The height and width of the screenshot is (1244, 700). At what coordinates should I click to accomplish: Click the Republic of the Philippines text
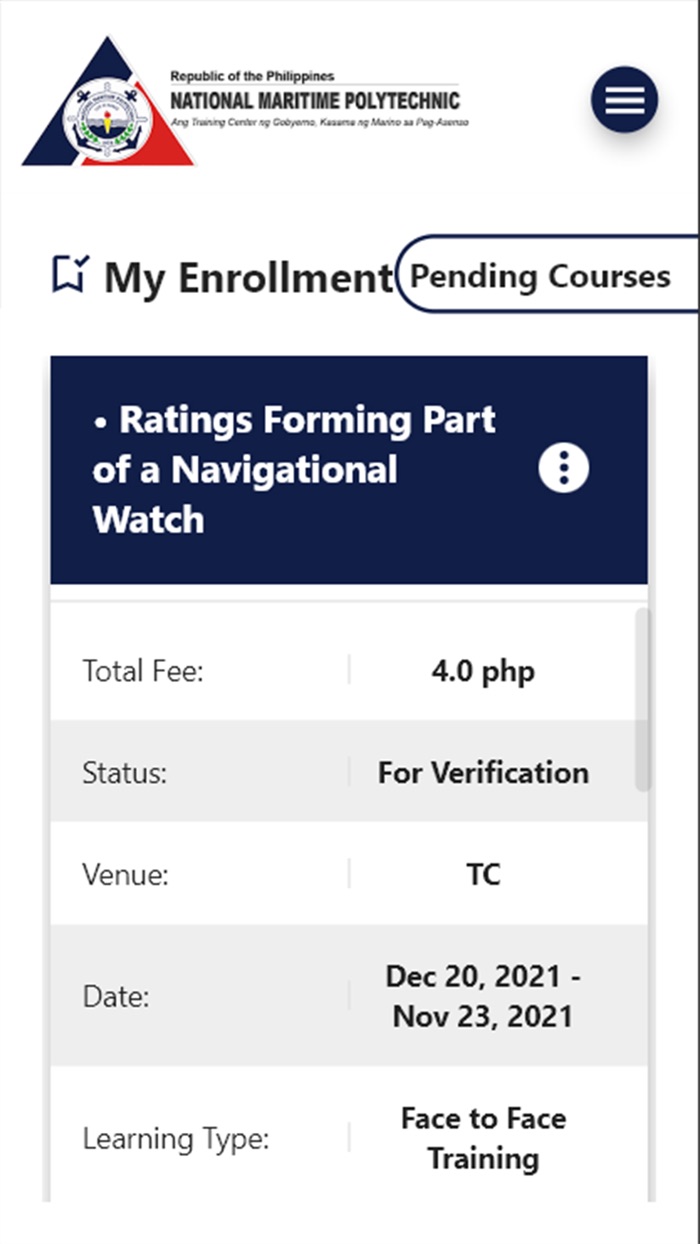coord(256,75)
